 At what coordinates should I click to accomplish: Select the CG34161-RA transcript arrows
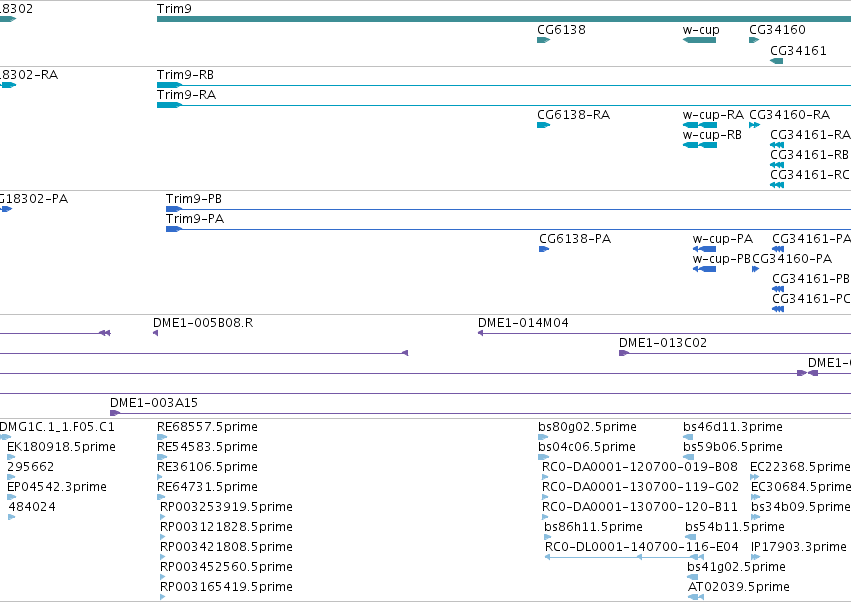tap(777, 145)
